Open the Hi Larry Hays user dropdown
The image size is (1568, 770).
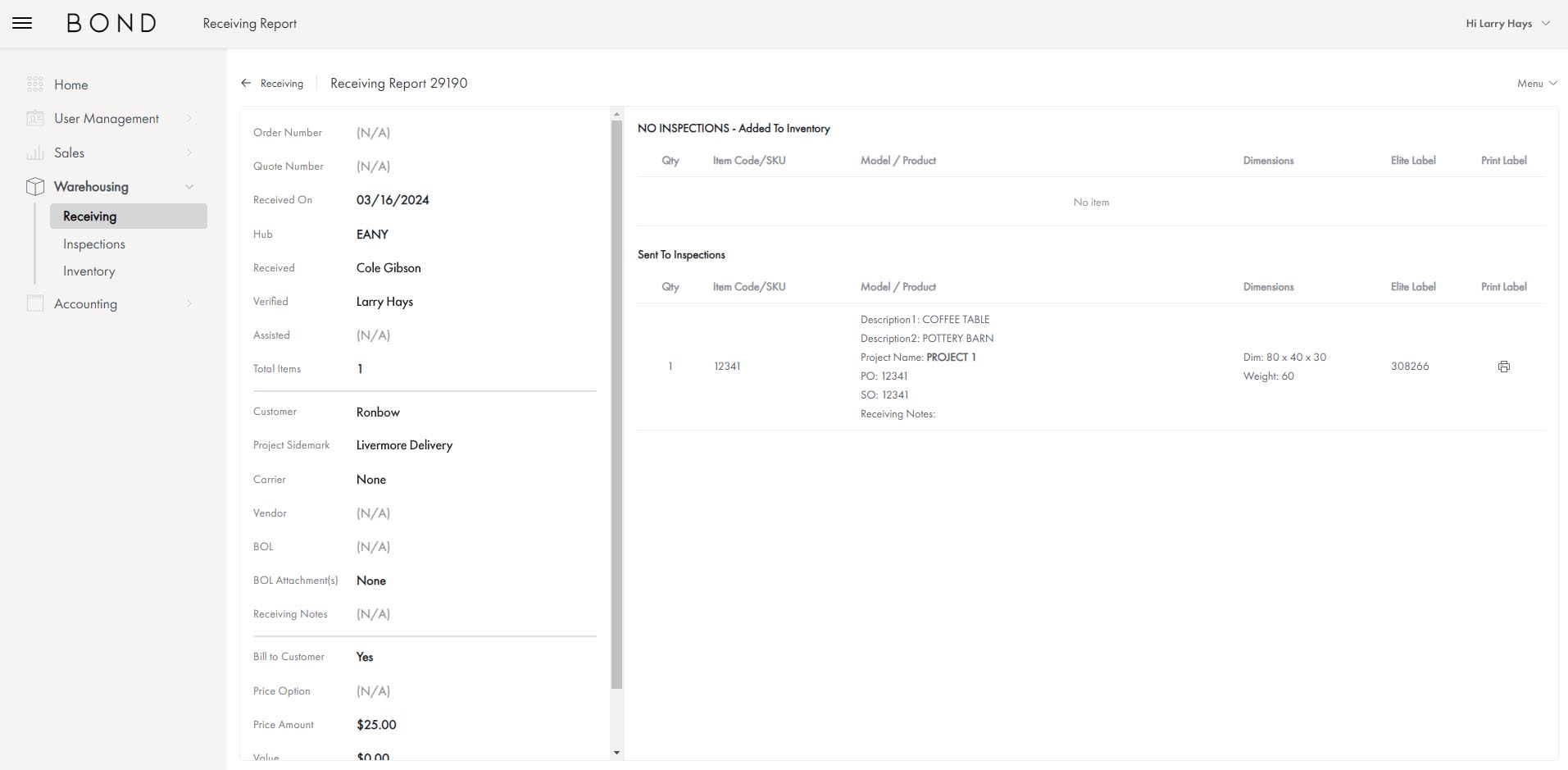pyautogui.click(x=1507, y=23)
